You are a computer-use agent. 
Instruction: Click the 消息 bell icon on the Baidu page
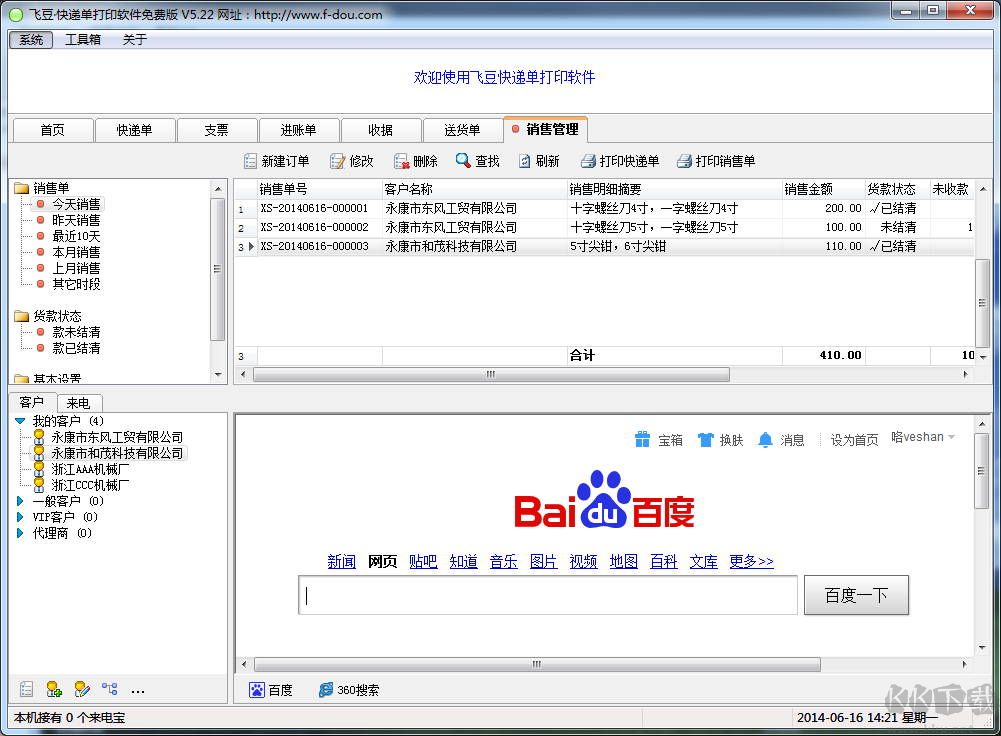(765, 440)
